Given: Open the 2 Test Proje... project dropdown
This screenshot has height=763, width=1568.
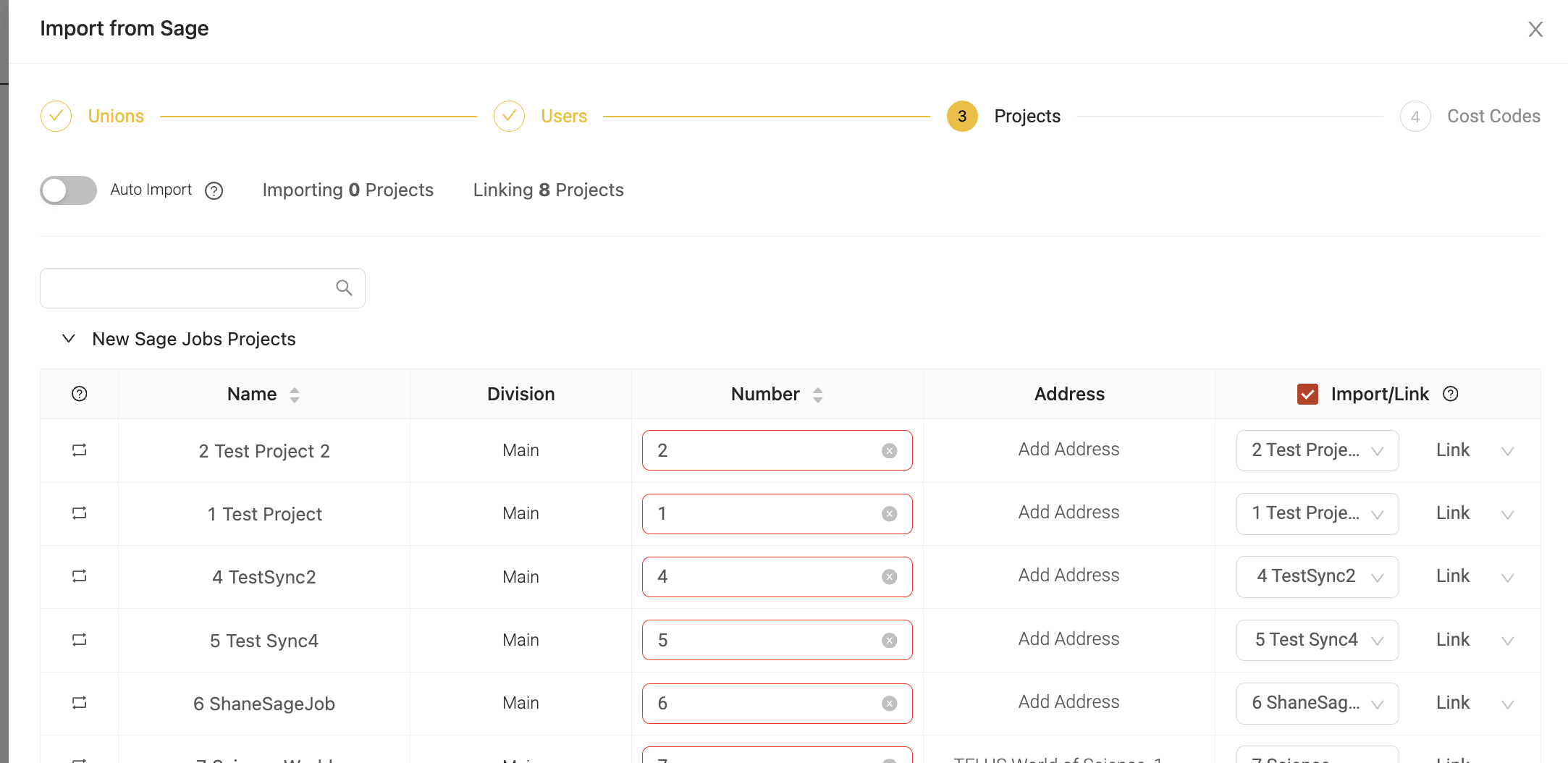Looking at the screenshot, I should (1317, 450).
